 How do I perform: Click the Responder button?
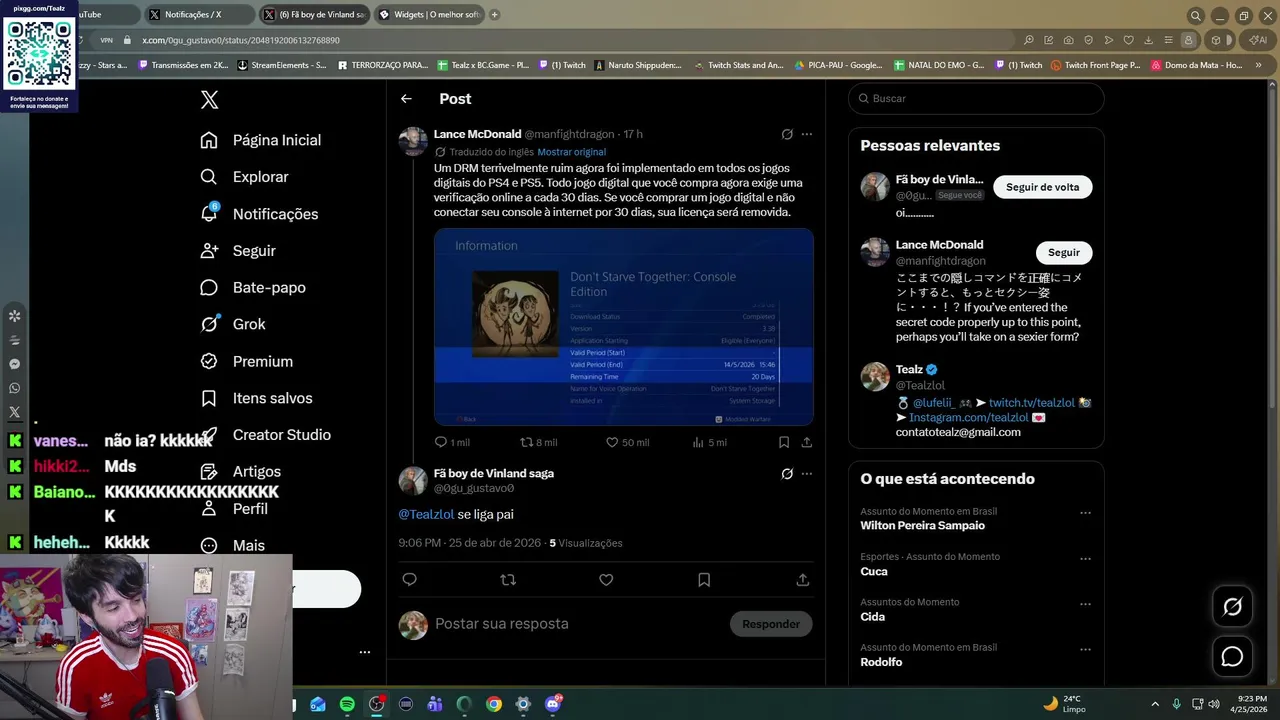[771, 624]
